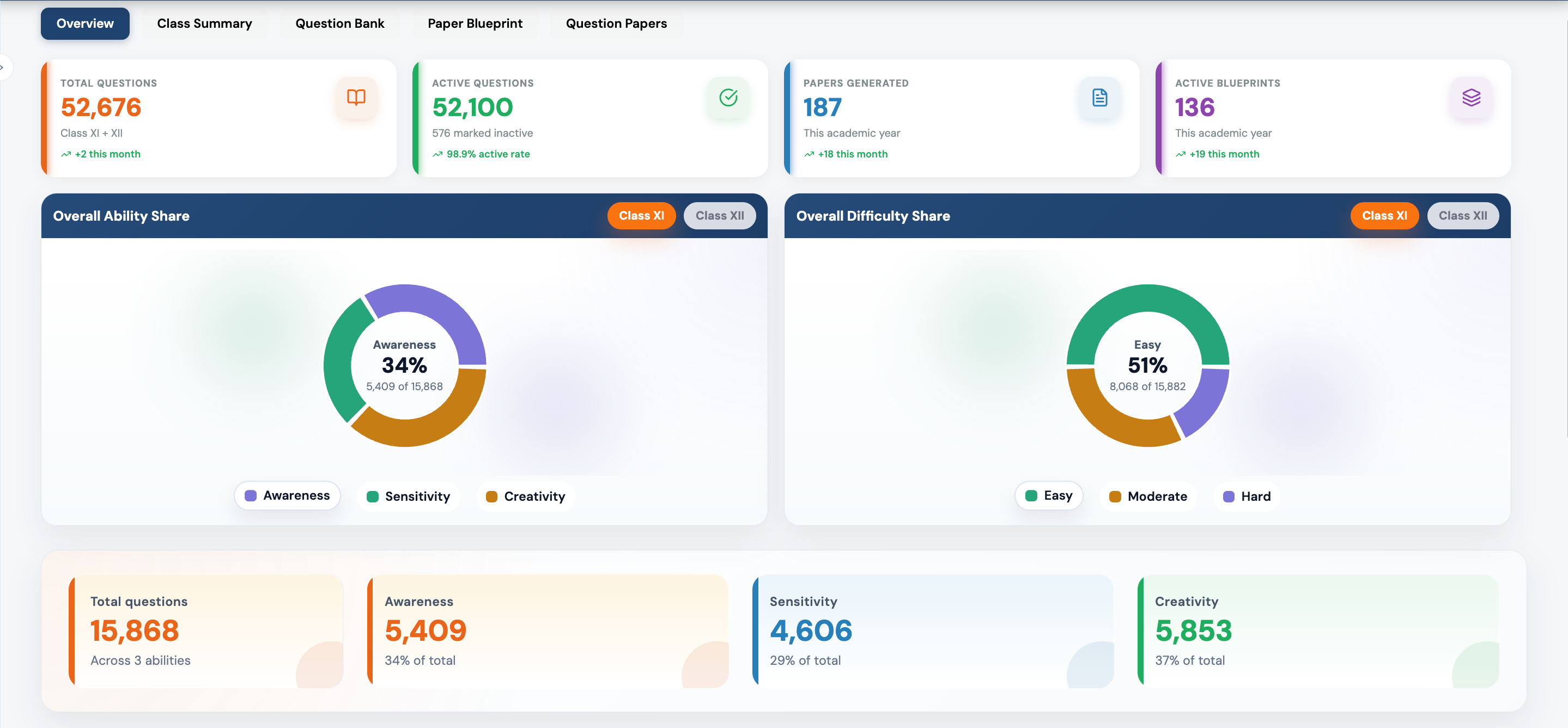The width and height of the screenshot is (1568, 728).
Task: Go to the Paper Blueprint tab
Action: [x=475, y=24]
